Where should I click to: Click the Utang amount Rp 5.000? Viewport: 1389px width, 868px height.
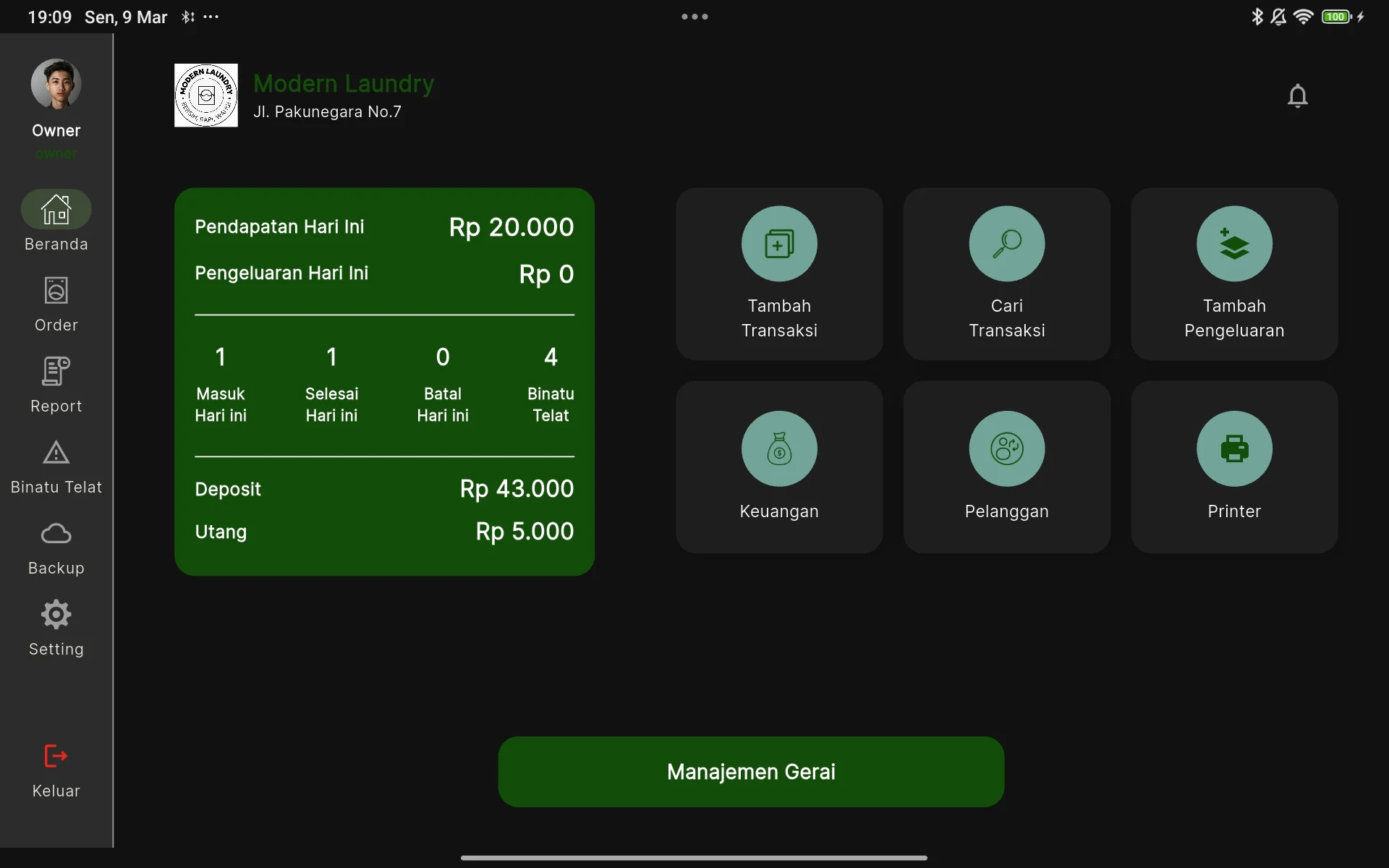tap(525, 532)
